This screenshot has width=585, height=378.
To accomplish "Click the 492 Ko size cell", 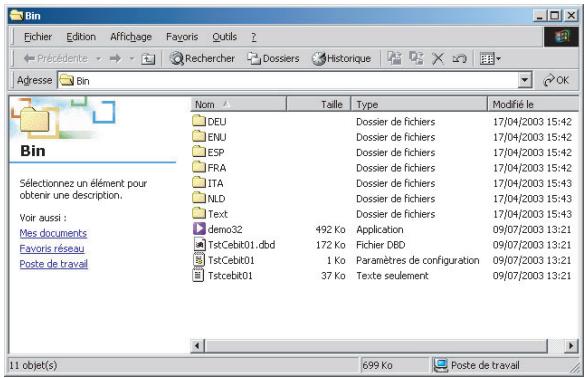I will 330,229.
